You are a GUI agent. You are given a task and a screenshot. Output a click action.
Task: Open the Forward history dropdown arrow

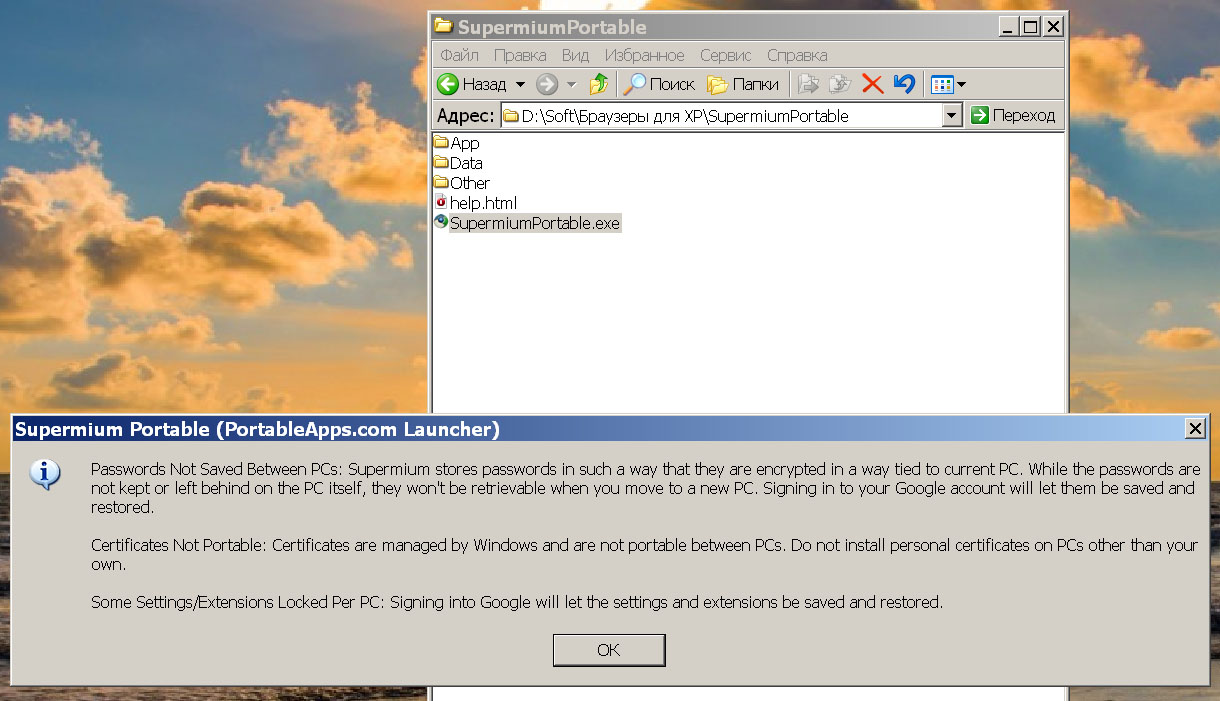click(x=572, y=85)
